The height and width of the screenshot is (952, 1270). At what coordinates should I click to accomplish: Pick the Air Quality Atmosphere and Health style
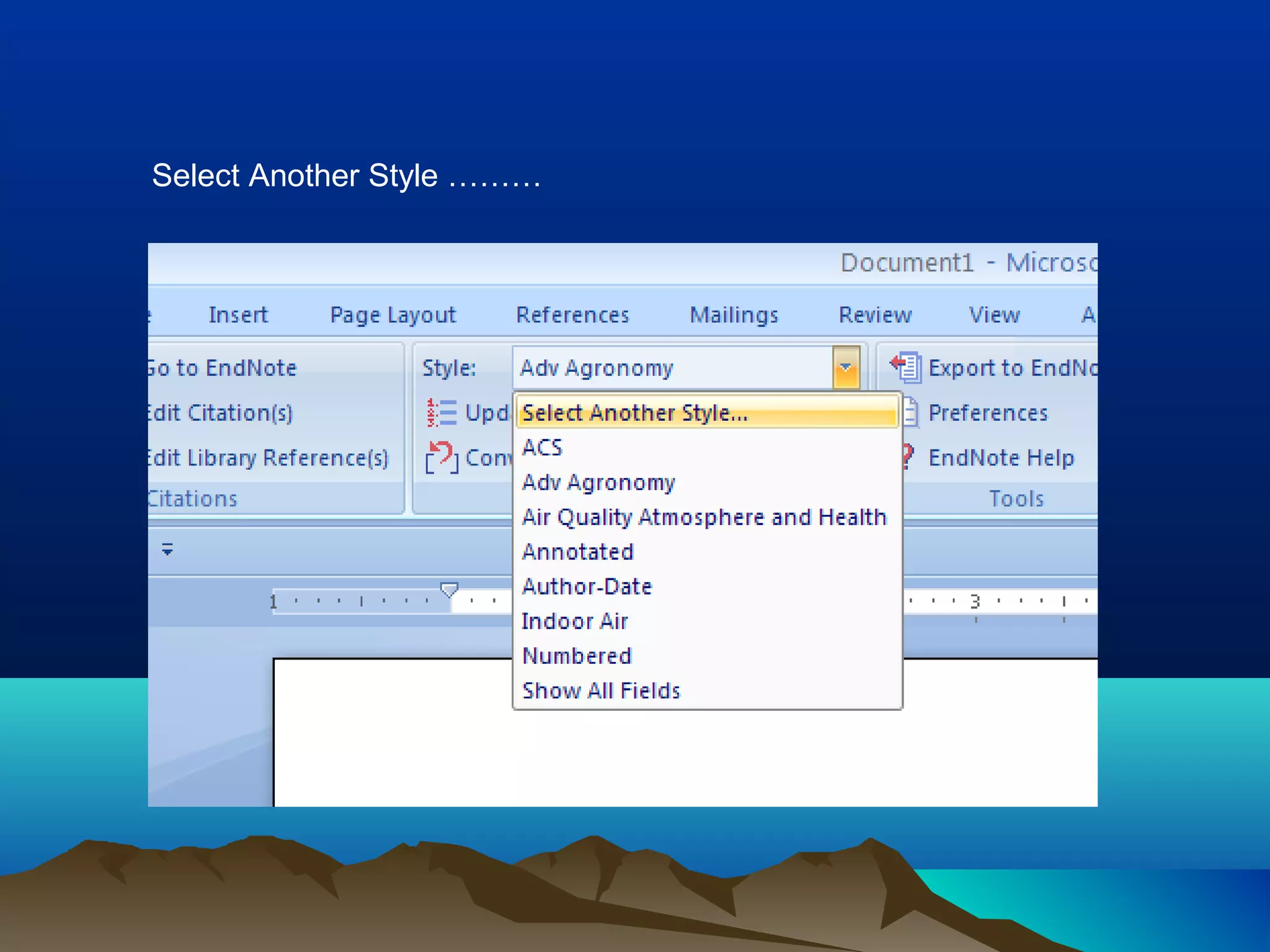704,517
